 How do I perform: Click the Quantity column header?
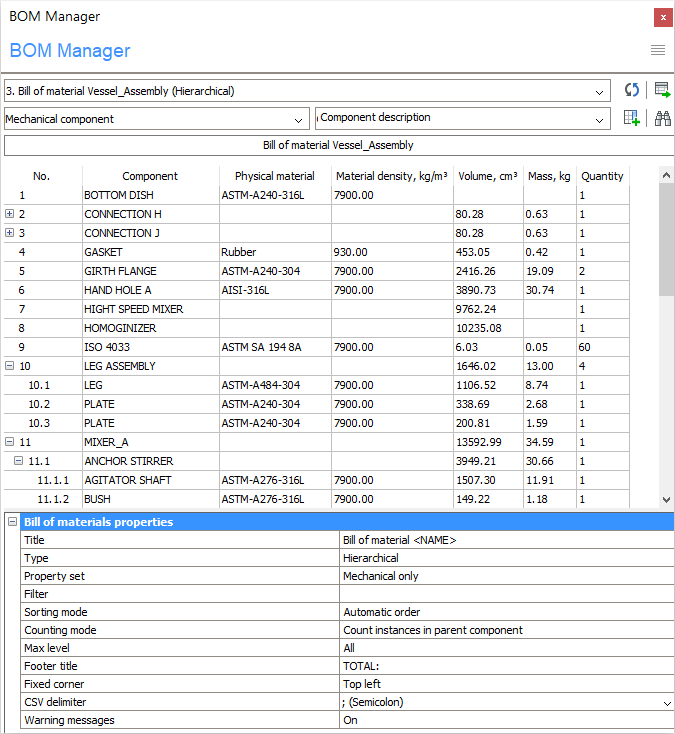click(x=602, y=176)
